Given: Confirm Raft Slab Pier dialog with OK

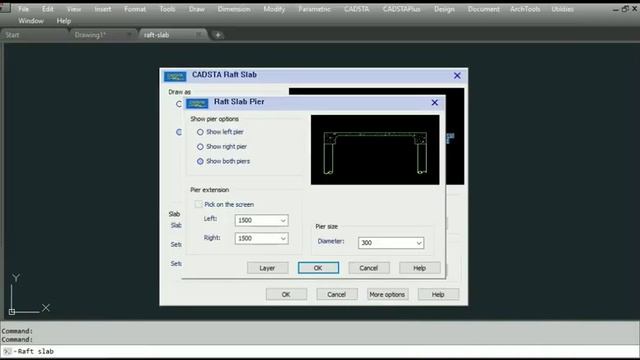Looking at the screenshot, I should click(x=318, y=268).
